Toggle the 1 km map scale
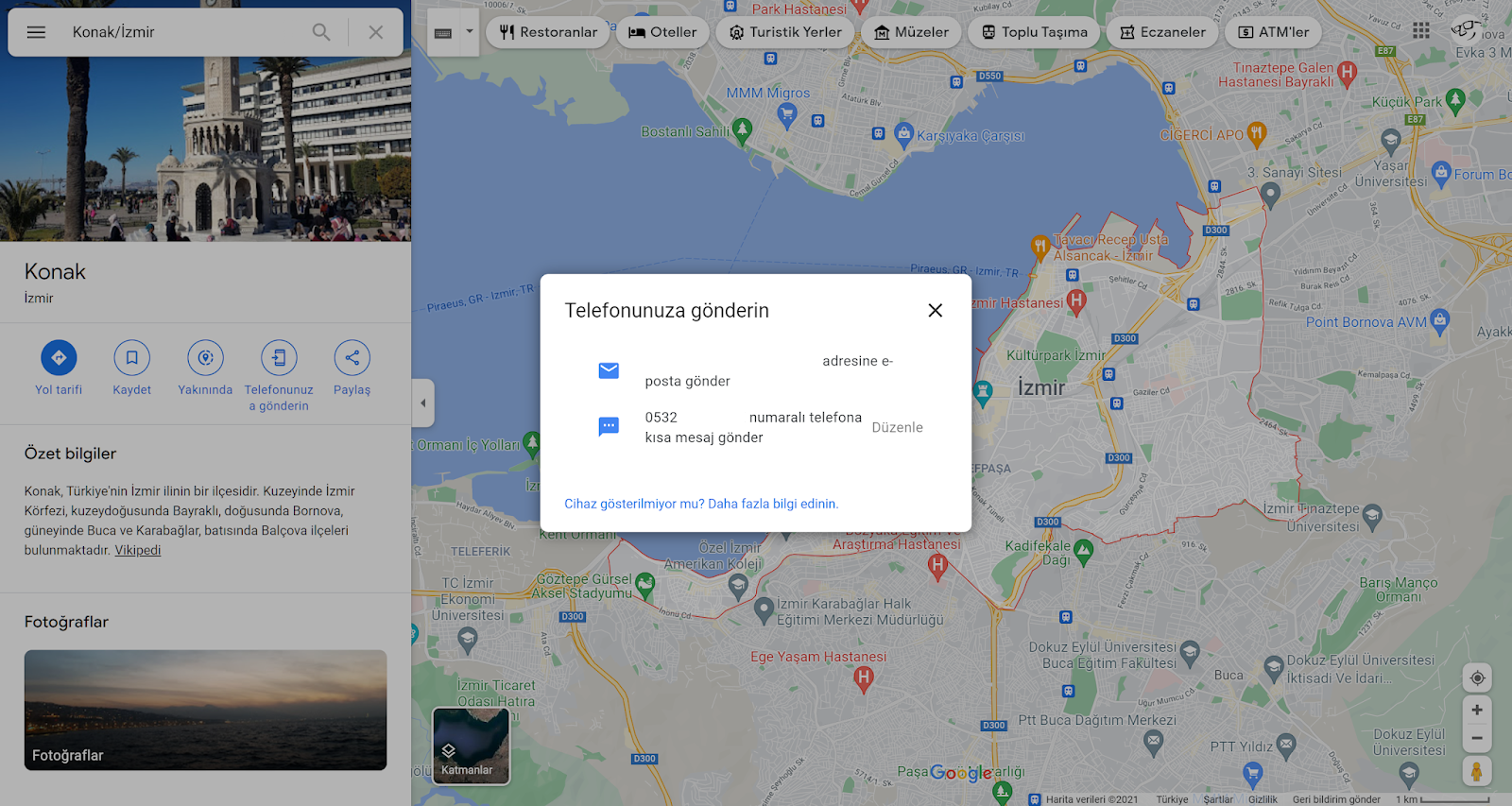The width and height of the screenshot is (1512, 806). [1443, 799]
